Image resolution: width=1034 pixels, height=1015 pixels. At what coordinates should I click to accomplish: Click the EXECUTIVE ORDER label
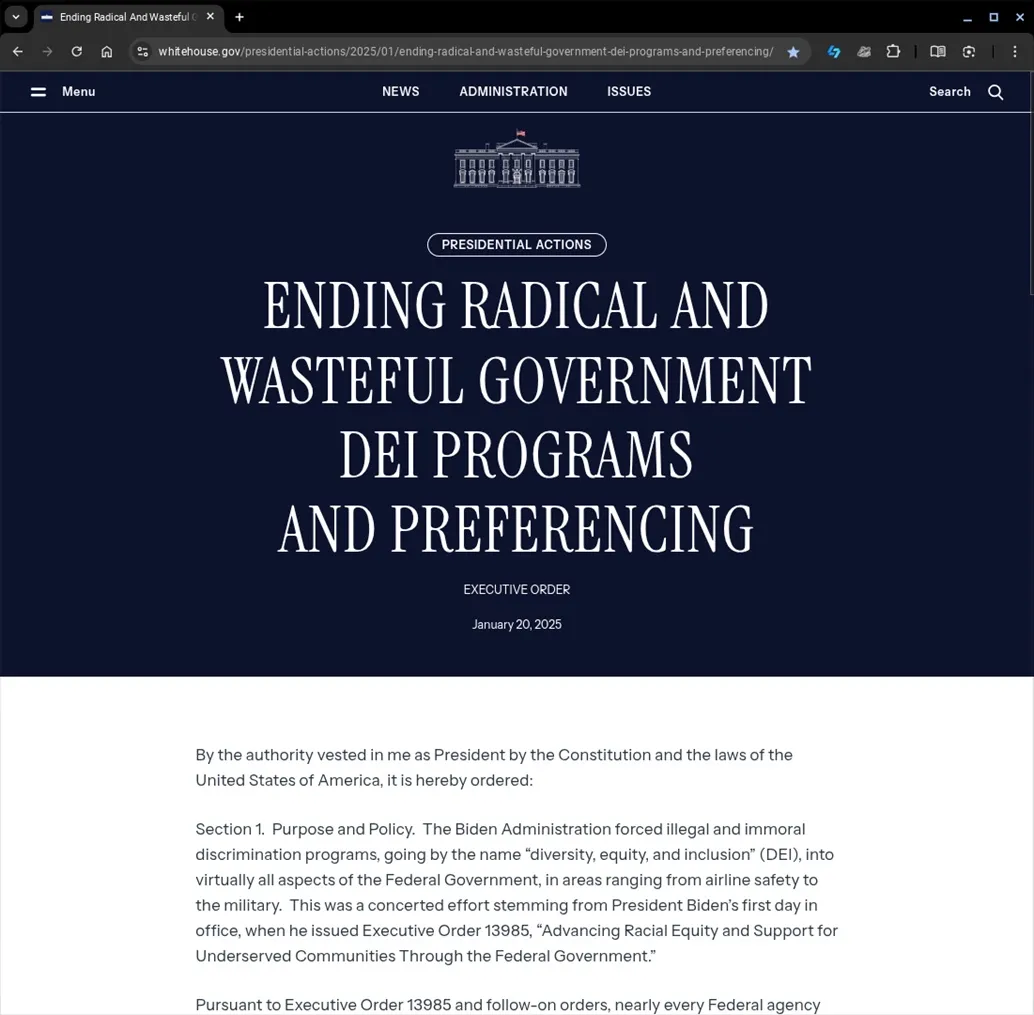click(x=516, y=590)
